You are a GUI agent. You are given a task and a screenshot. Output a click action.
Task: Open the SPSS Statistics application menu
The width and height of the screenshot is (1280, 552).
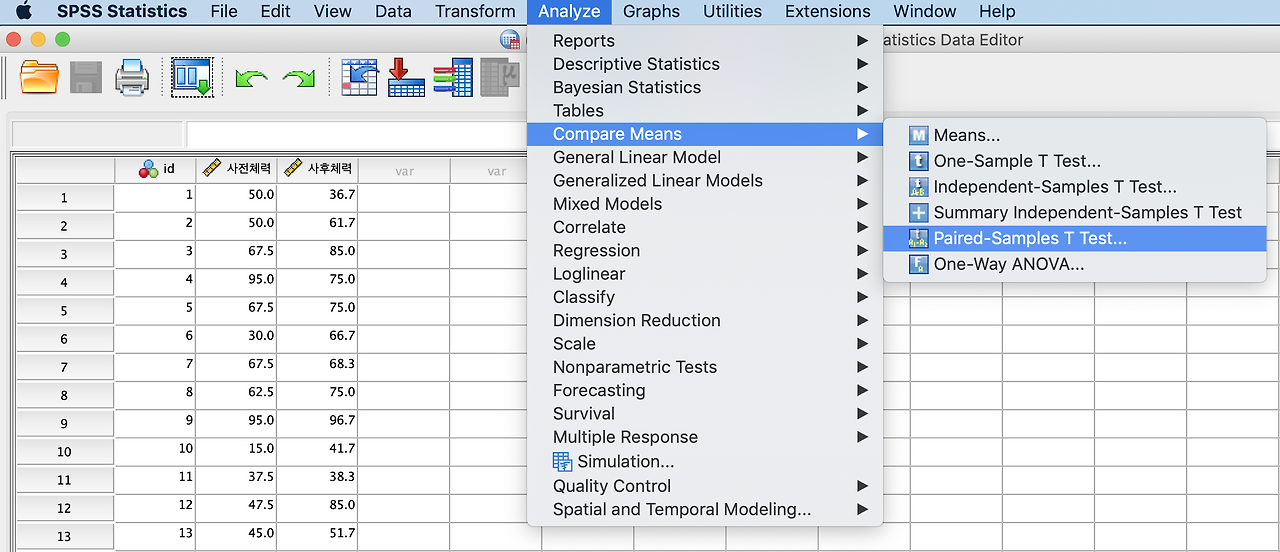pyautogui.click(x=122, y=12)
